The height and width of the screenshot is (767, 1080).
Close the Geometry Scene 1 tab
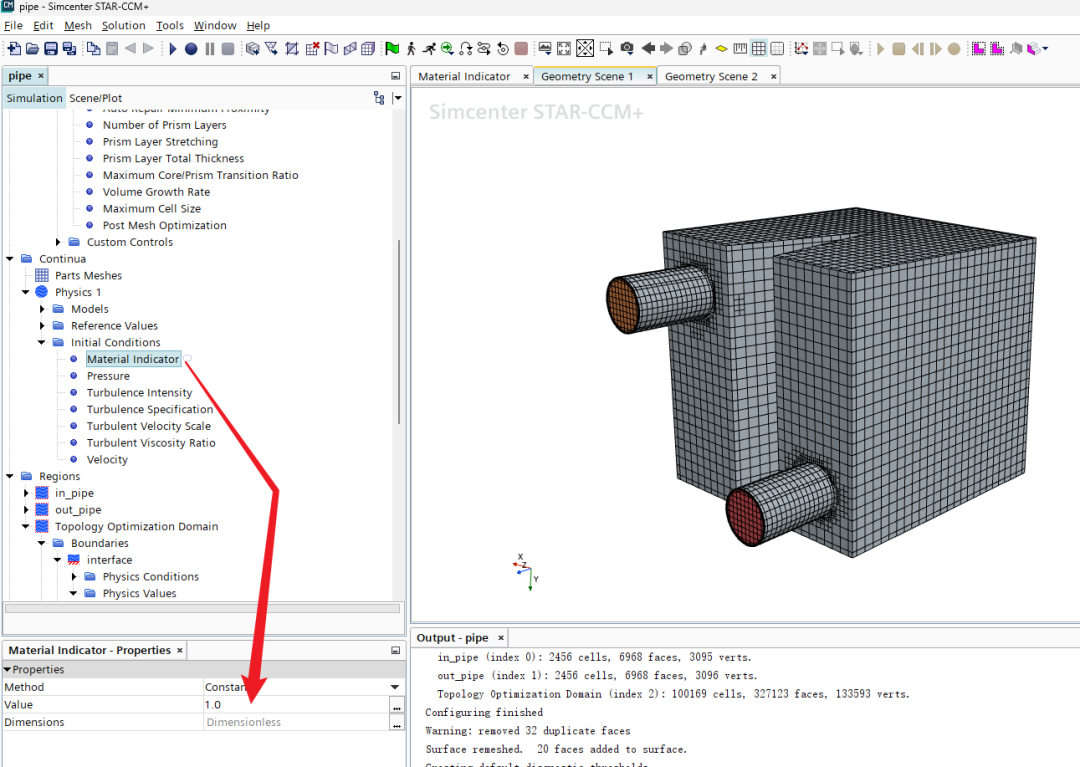(650, 76)
